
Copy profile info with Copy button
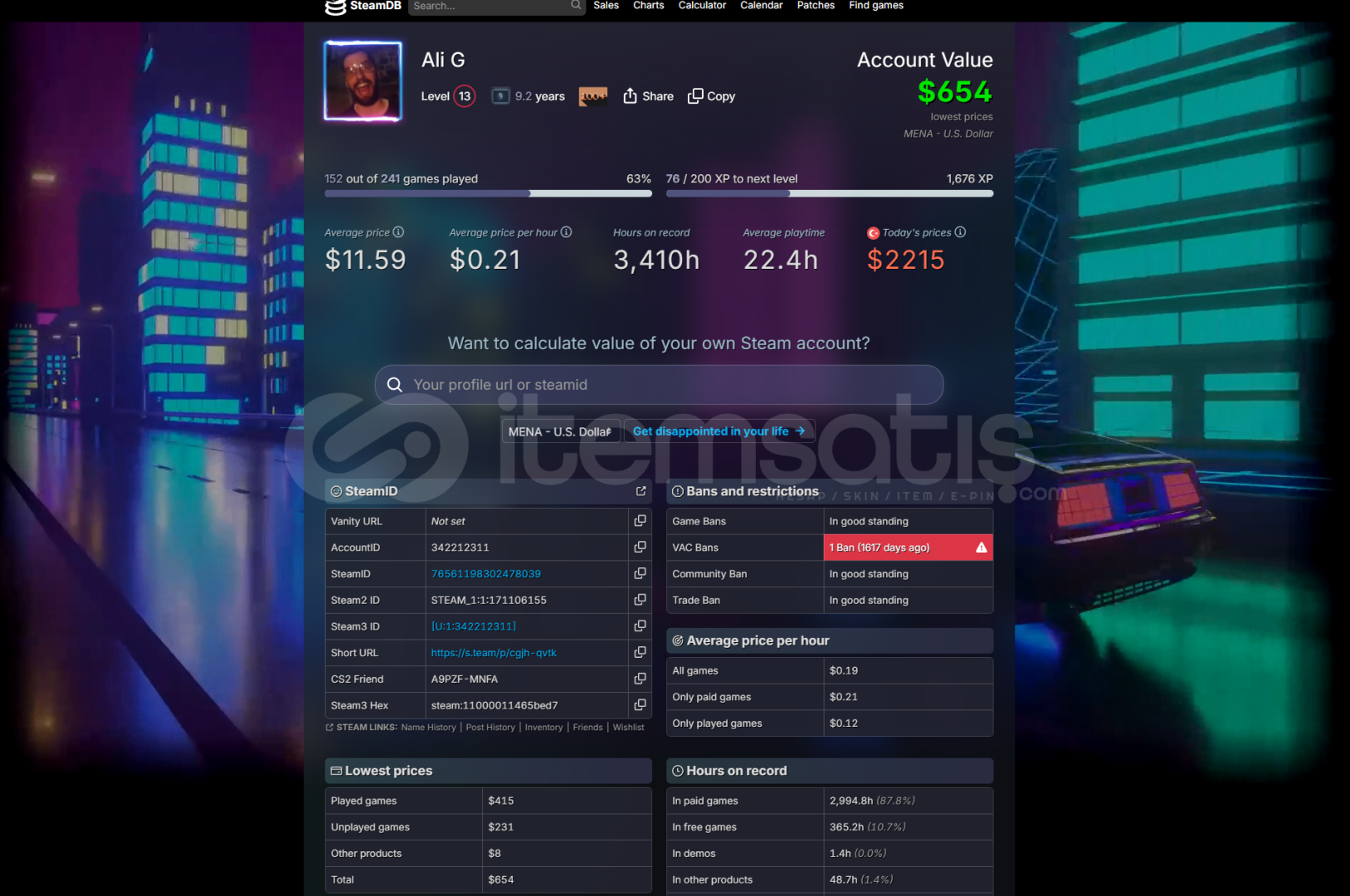(x=711, y=96)
